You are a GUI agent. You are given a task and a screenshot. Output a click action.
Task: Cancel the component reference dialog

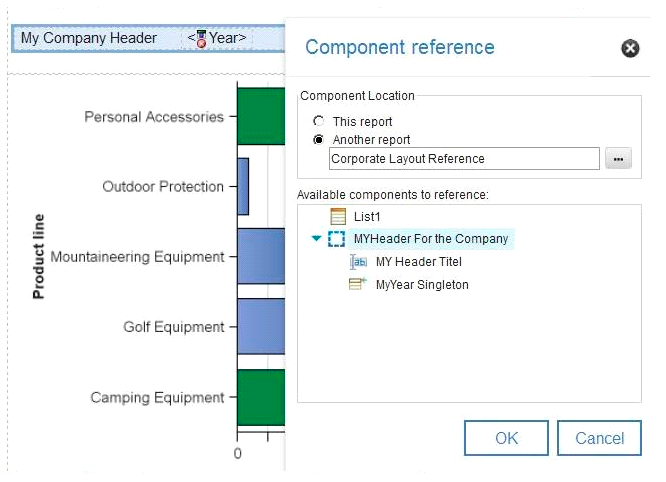pos(600,438)
